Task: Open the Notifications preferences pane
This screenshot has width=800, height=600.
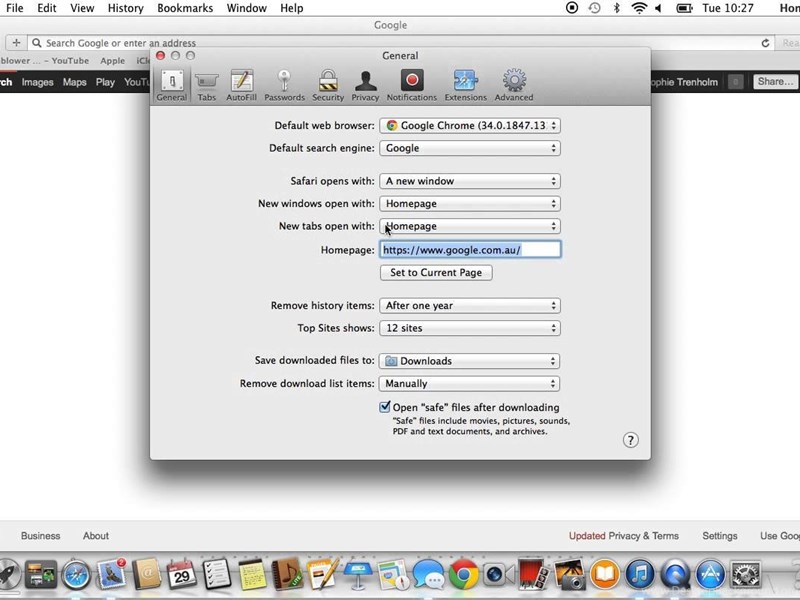Action: 412,85
